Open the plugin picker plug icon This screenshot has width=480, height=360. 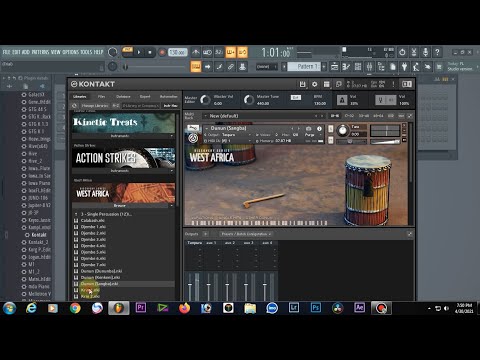pos(404,67)
